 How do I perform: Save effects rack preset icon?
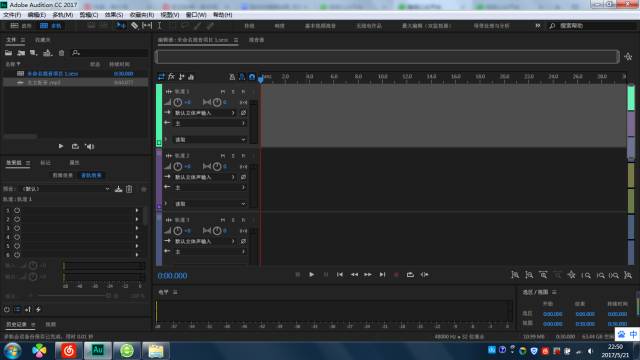(x=118, y=189)
